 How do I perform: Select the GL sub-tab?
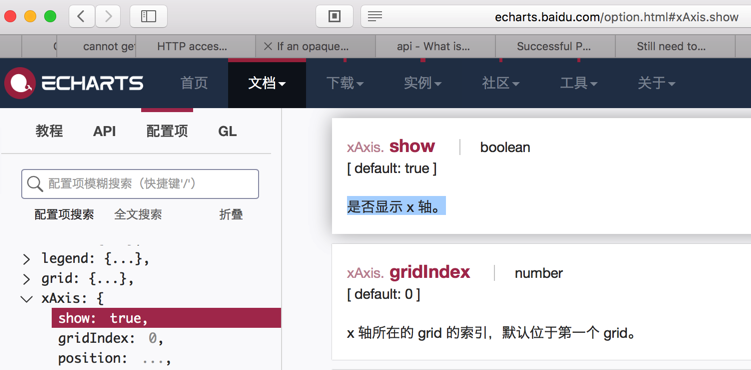pyautogui.click(x=227, y=131)
